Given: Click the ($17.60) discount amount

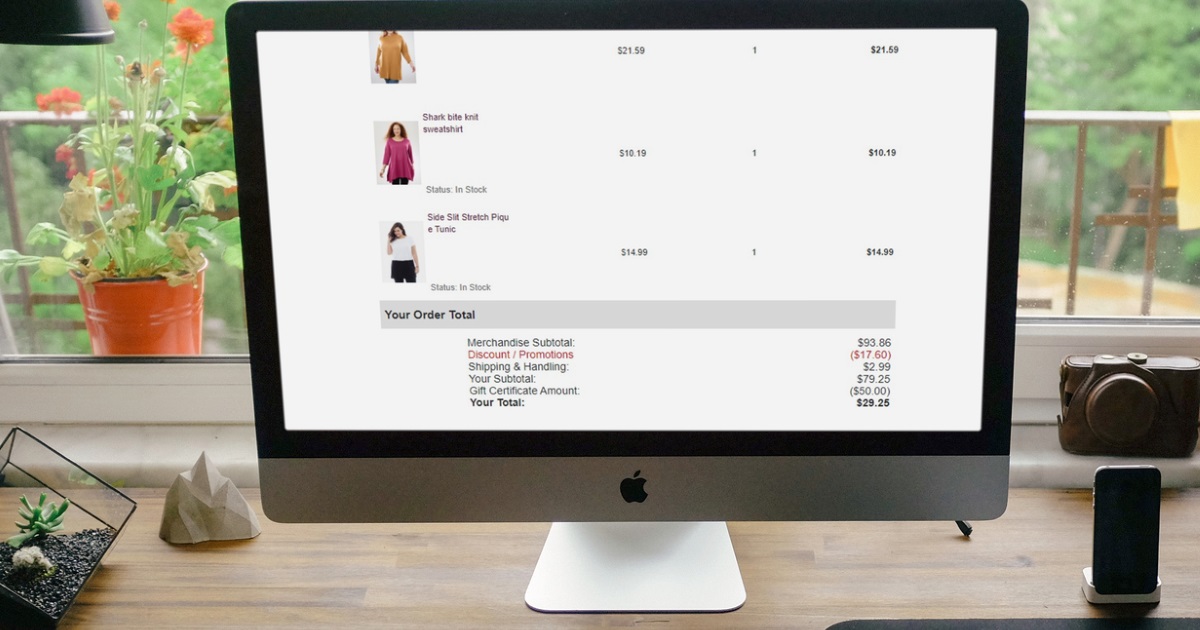Looking at the screenshot, I should 870,355.
